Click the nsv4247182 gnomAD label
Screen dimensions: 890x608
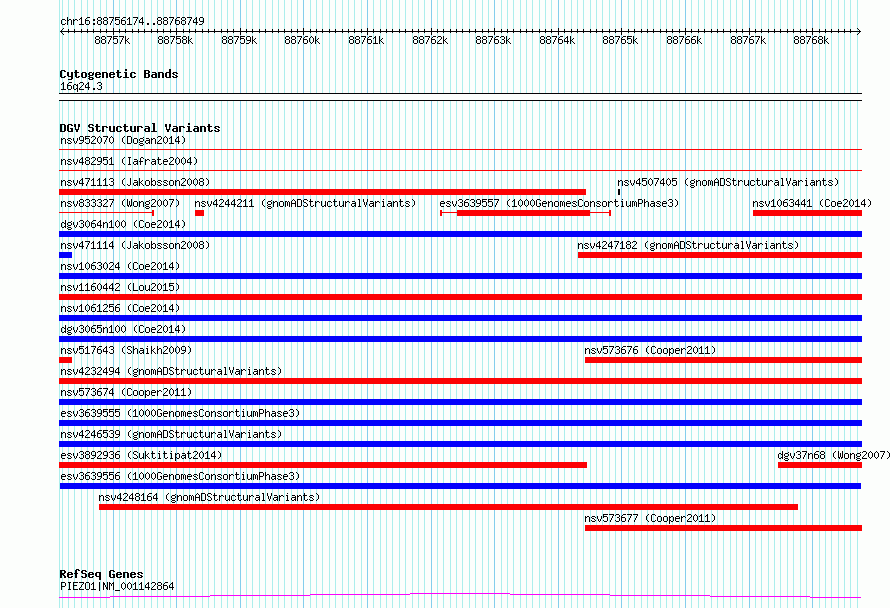click(x=688, y=245)
